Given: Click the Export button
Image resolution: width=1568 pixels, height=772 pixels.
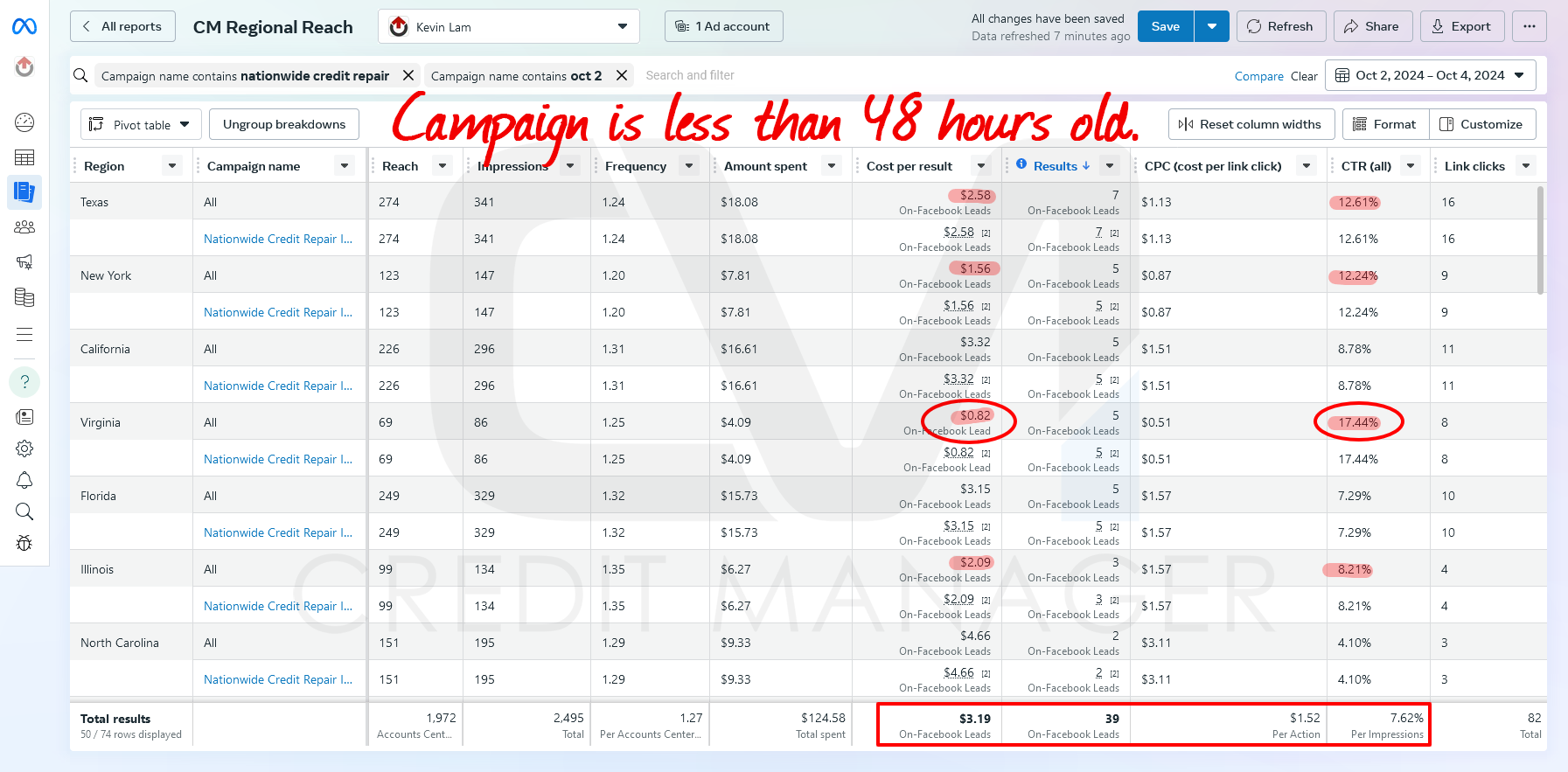Looking at the screenshot, I should tap(1461, 26).
